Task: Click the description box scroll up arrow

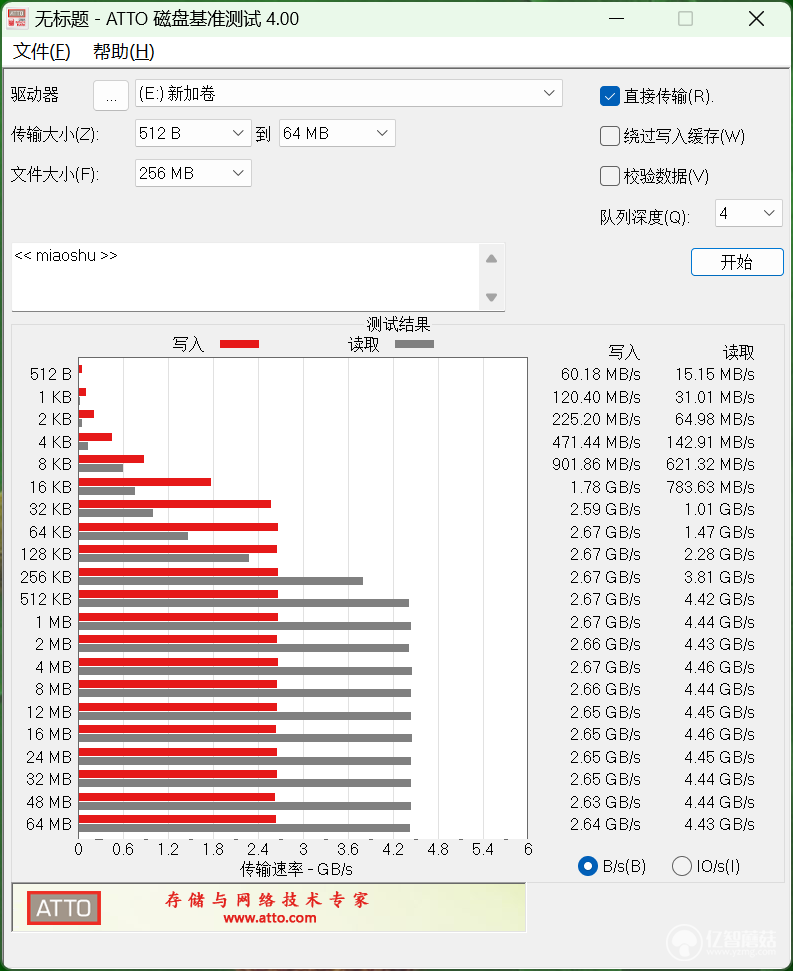Action: coord(492,259)
